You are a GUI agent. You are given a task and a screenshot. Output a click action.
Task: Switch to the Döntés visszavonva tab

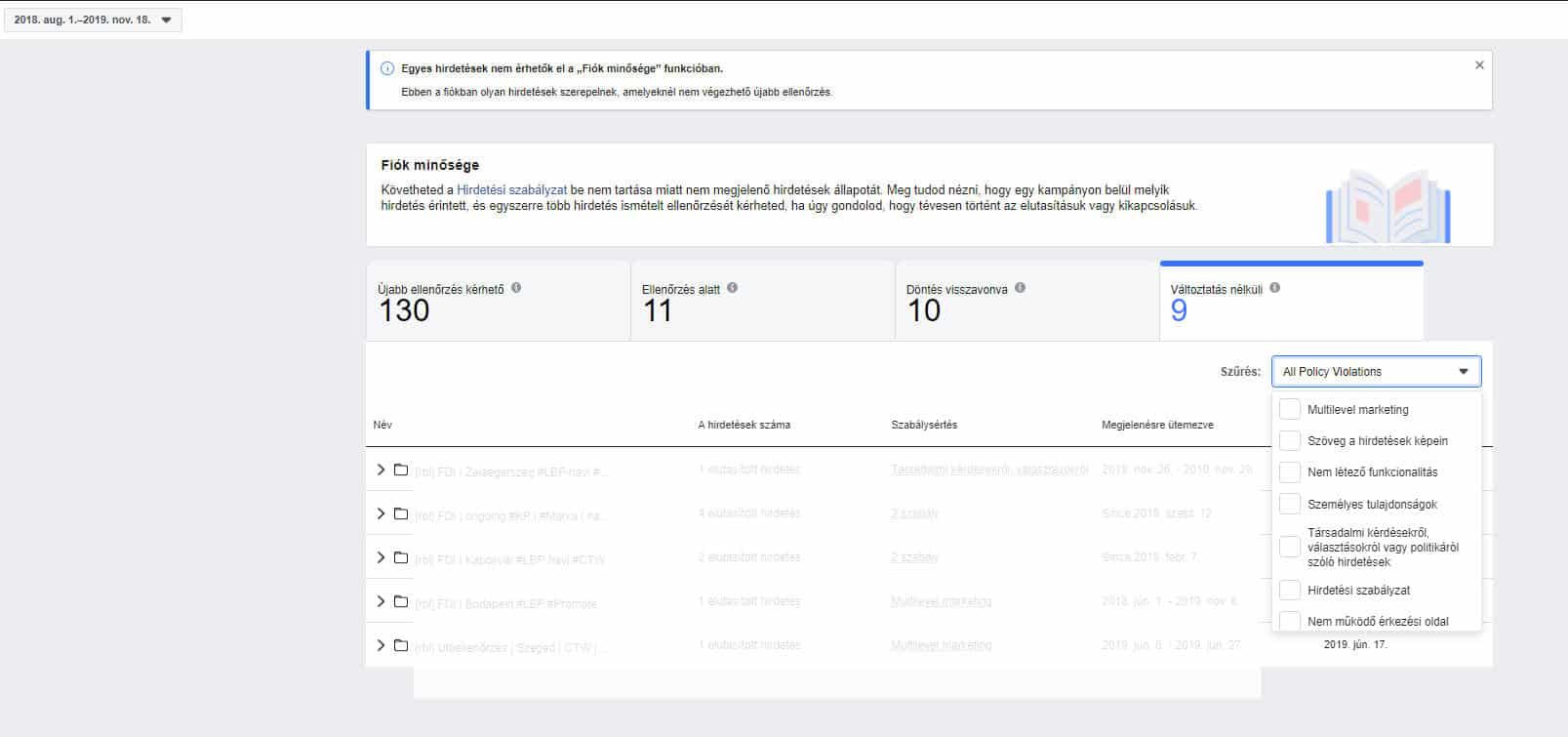coord(1026,301)
